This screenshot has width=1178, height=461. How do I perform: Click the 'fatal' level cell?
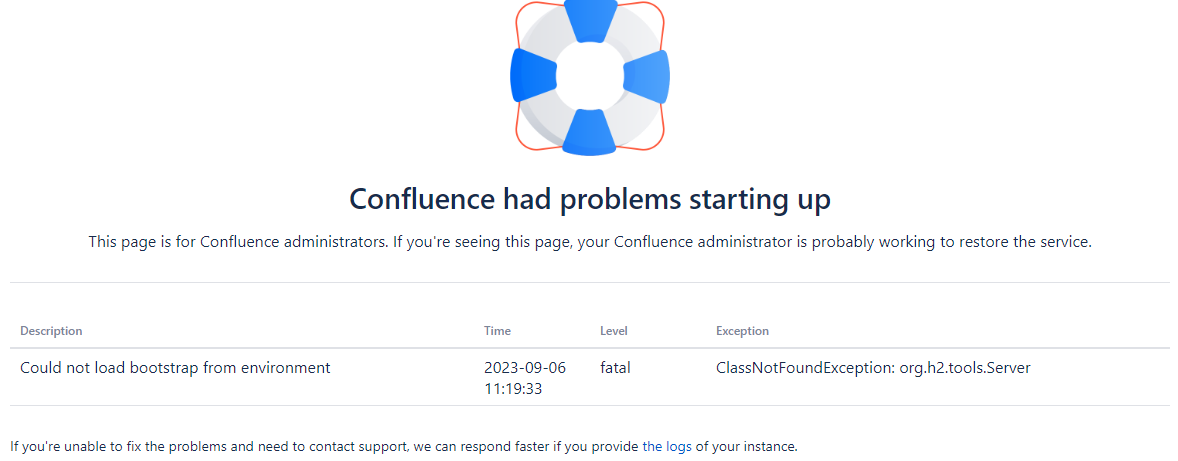(x=615, y=368)
